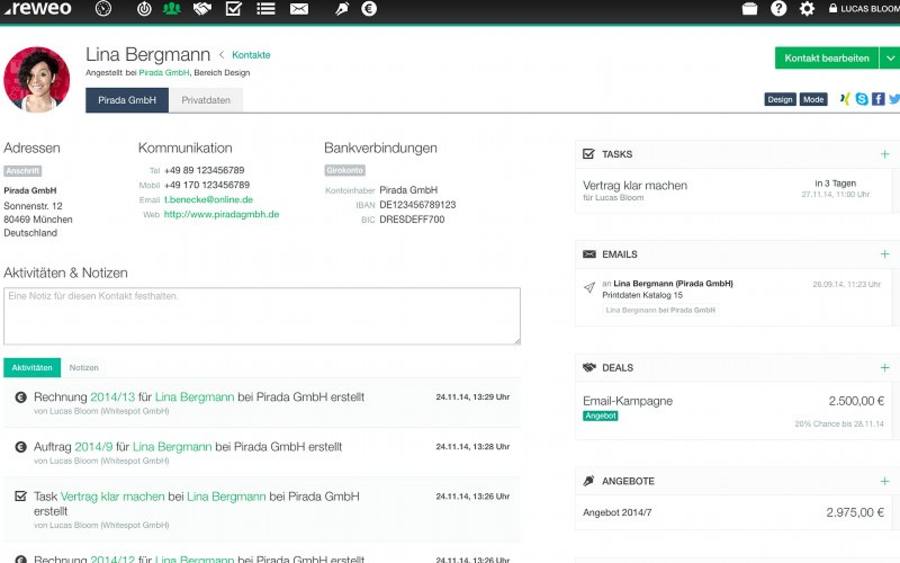Open the green contacts people icon
Image resolution: width=900 pixels, height=563 pixels.
171,9
